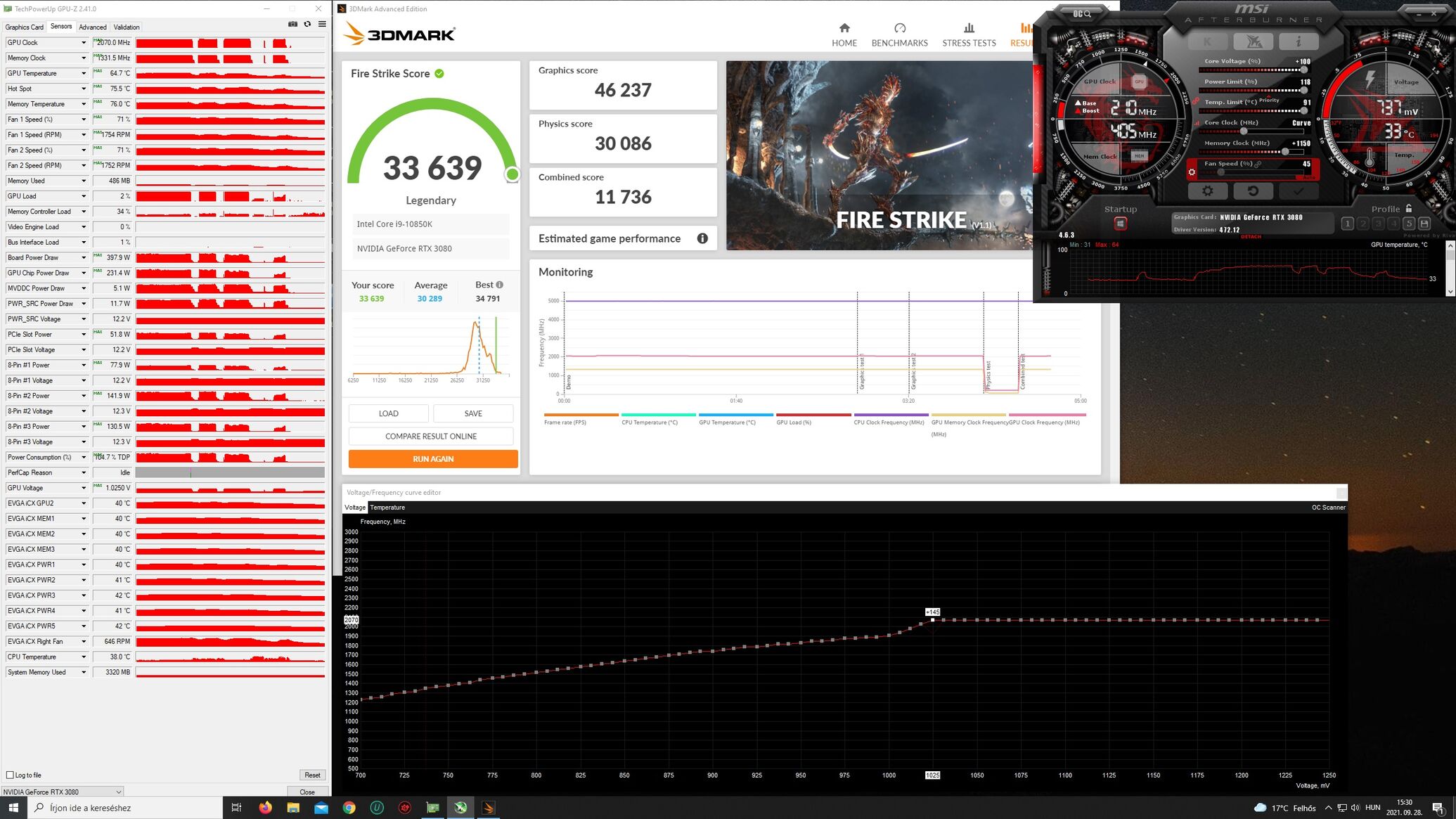This screenshot has width=1456, height=819.
Task: Click the Memory Clock slider handle
Action: 1285,152
